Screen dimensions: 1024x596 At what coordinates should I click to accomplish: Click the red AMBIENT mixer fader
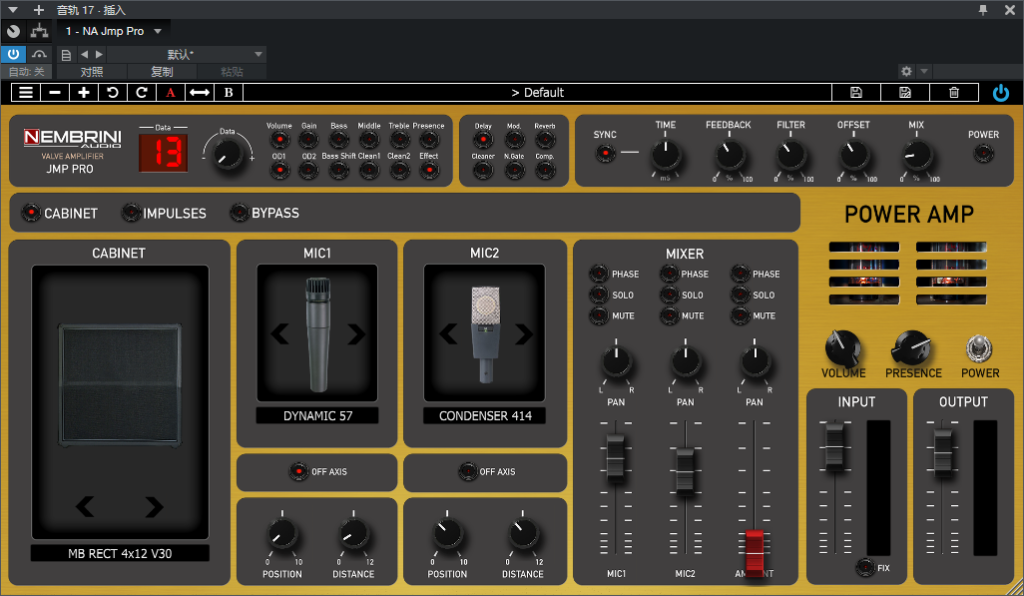click(754, 554)
